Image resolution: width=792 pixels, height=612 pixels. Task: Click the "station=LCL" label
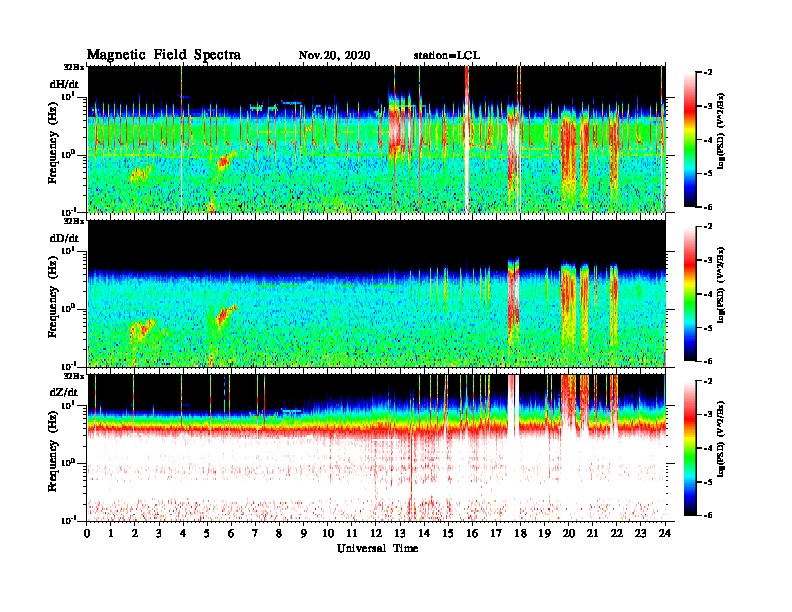click(447, 55)
